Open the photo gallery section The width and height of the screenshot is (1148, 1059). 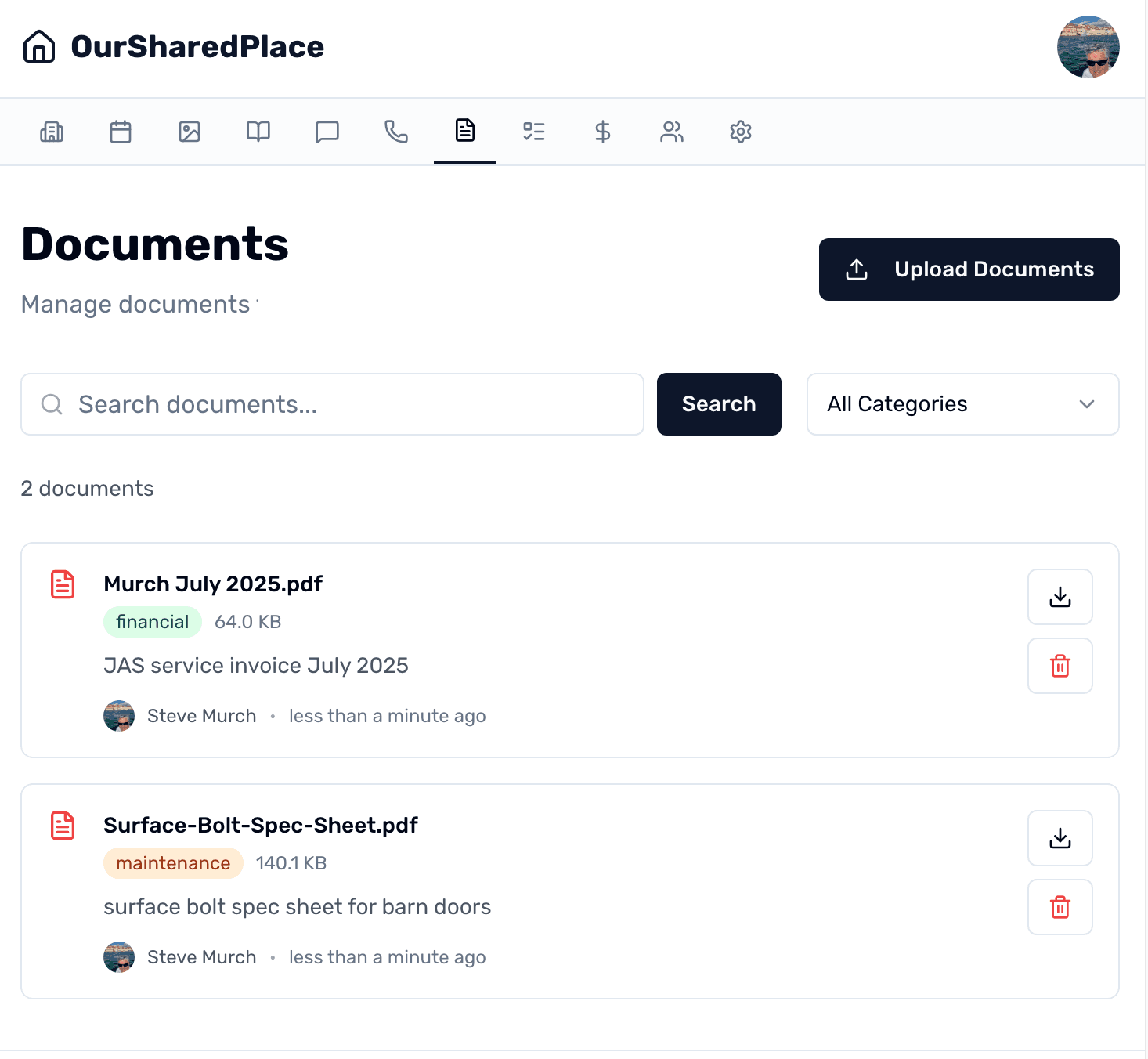190,132
